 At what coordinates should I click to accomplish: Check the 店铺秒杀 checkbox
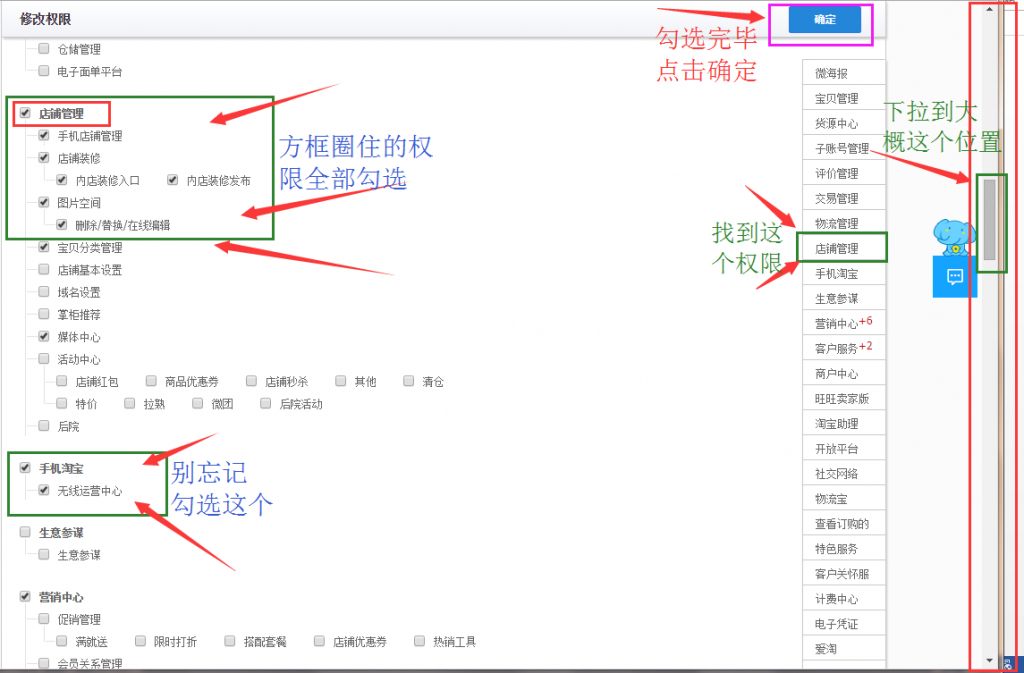click(x=251, y=381)
